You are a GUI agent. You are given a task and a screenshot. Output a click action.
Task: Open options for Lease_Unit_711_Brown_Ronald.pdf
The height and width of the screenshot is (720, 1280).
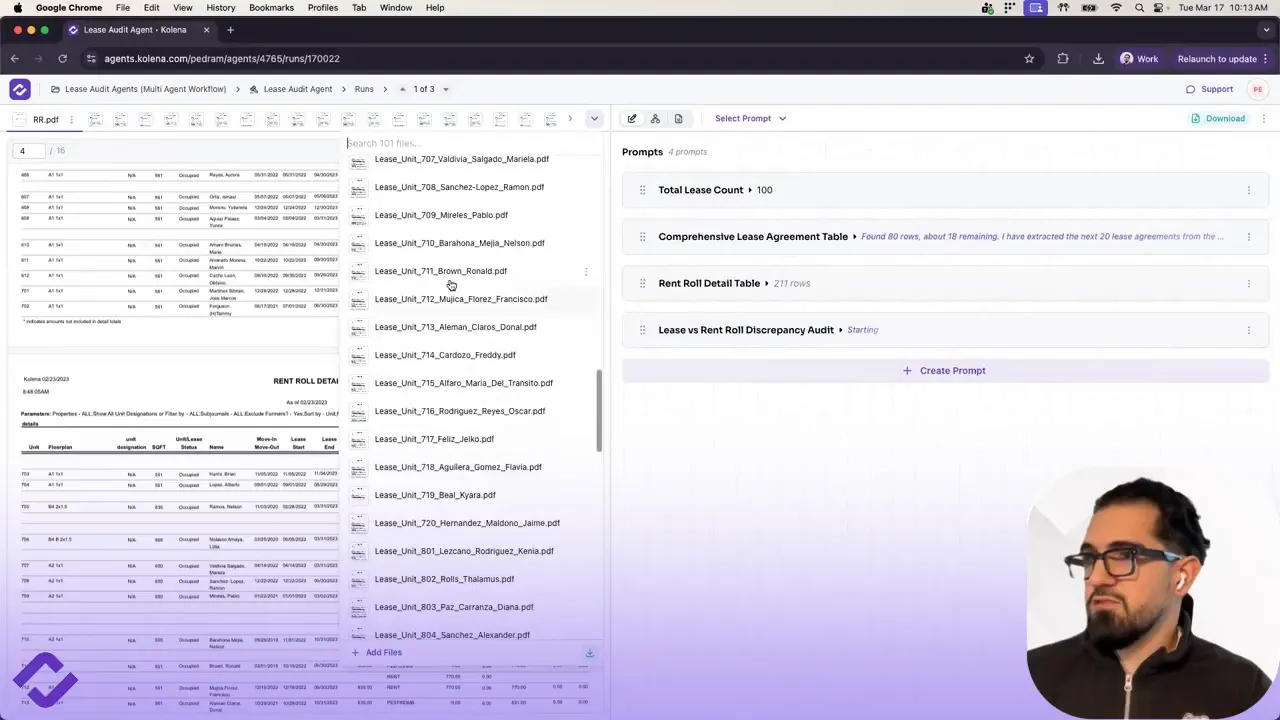[585, 271]
